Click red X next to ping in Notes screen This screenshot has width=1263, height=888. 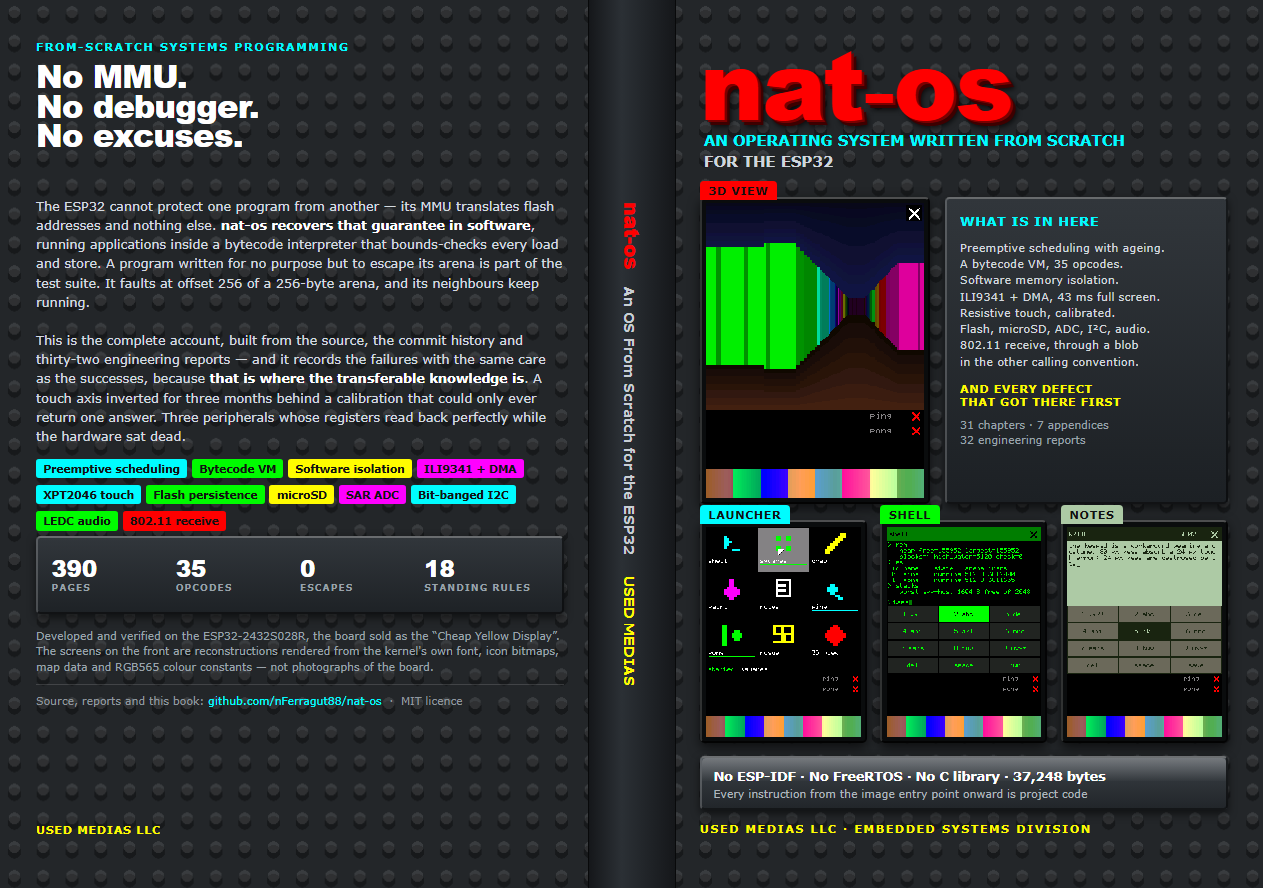coord(1216,679)
